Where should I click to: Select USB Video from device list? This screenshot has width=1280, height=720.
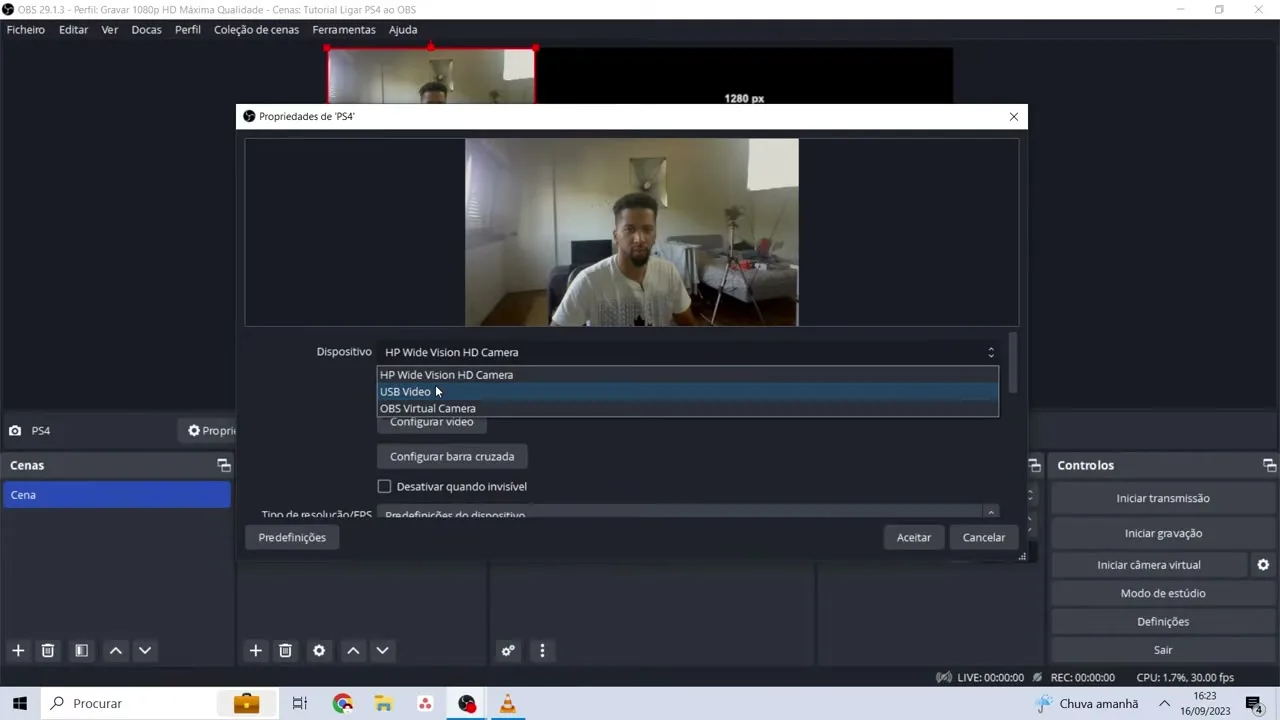(x=687, y=392)
